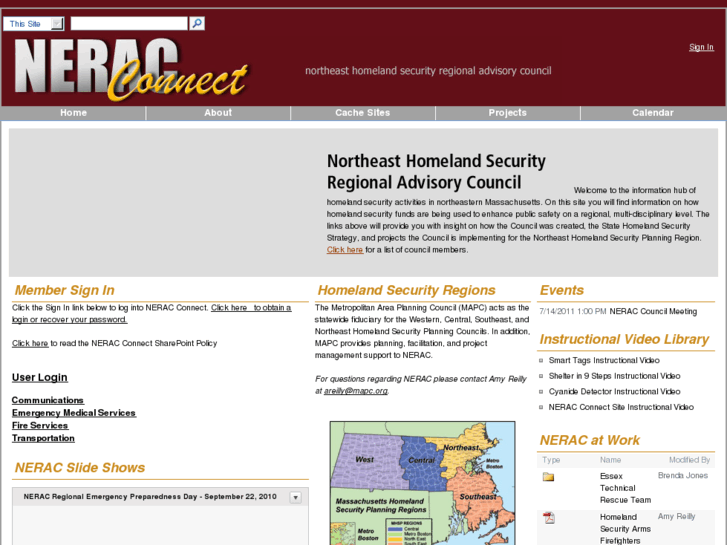Open the Massachusetts Homeland Security Regions map
This screenshot has height=545, width=727.
[422, 483]
